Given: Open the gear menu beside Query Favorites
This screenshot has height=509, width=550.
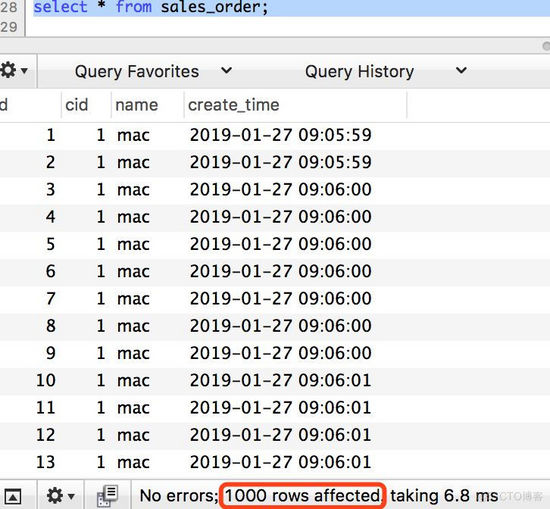Looking at the screenshot, I should tap(14, 71).
